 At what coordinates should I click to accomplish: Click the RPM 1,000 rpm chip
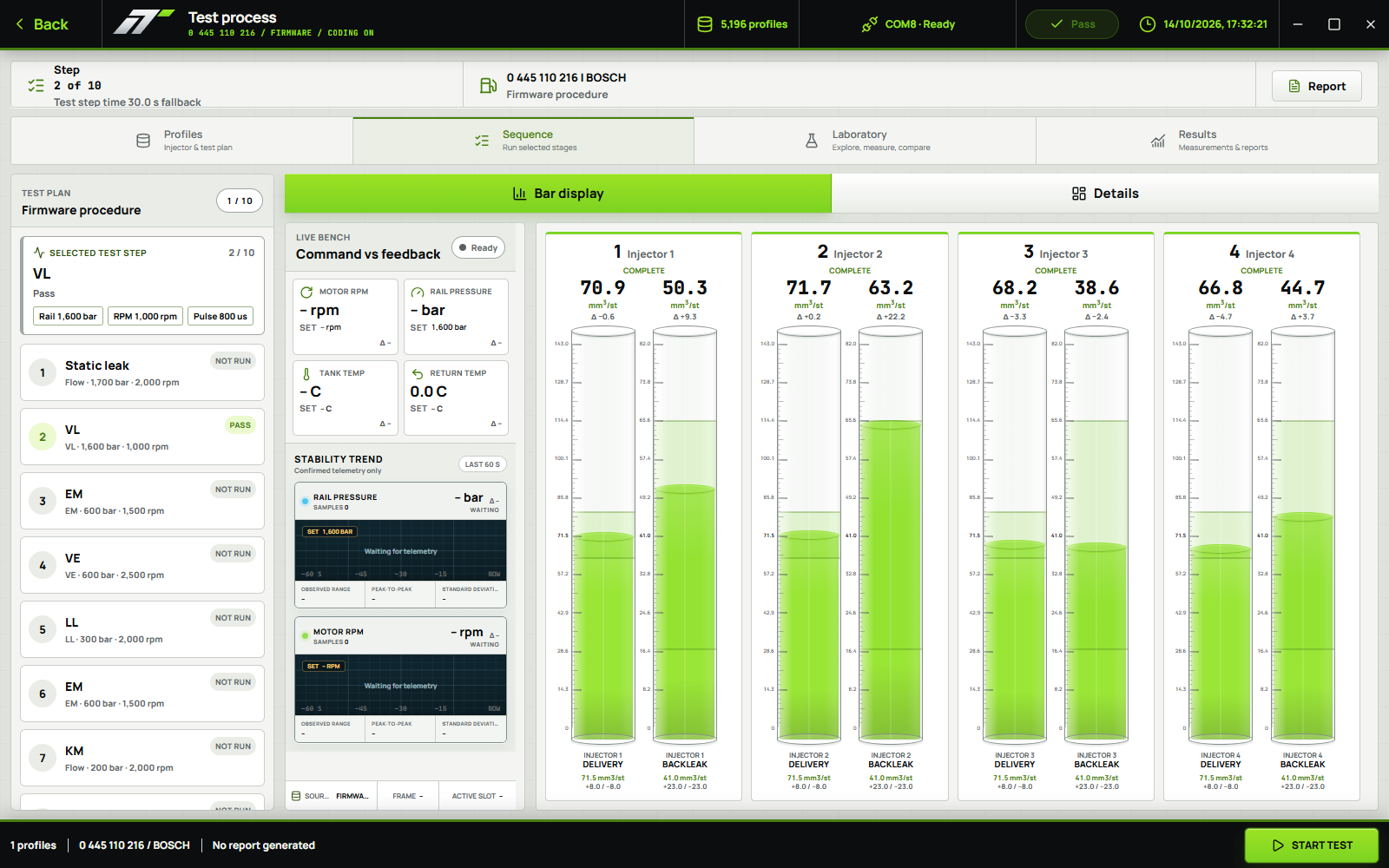tap(145, 316)
